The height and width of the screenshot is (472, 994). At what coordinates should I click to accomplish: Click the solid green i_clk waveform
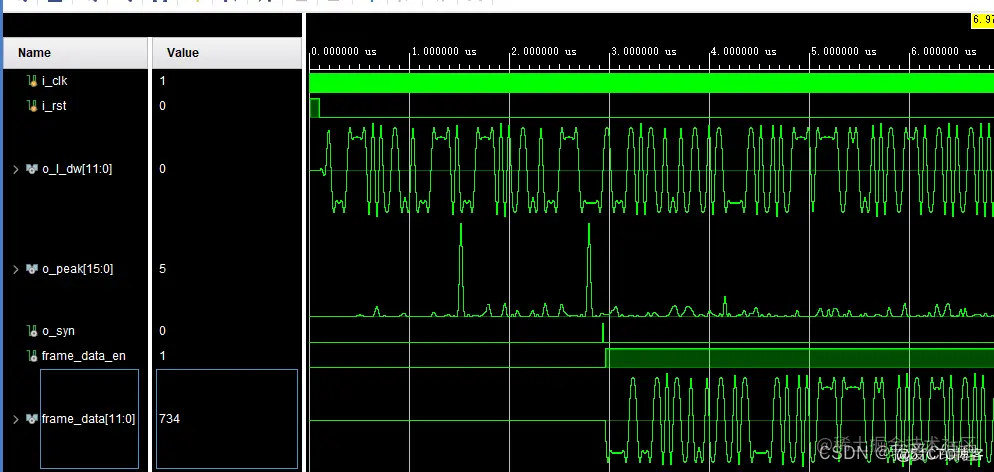(x=652, y=83)
